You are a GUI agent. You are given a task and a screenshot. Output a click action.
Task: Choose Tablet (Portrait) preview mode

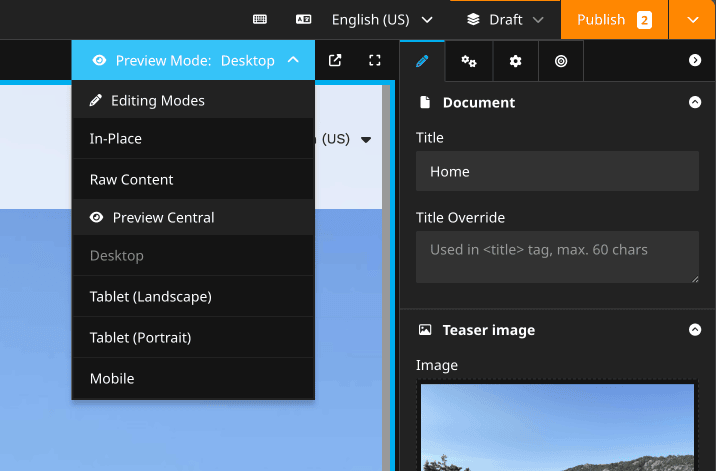click(193, 337)
